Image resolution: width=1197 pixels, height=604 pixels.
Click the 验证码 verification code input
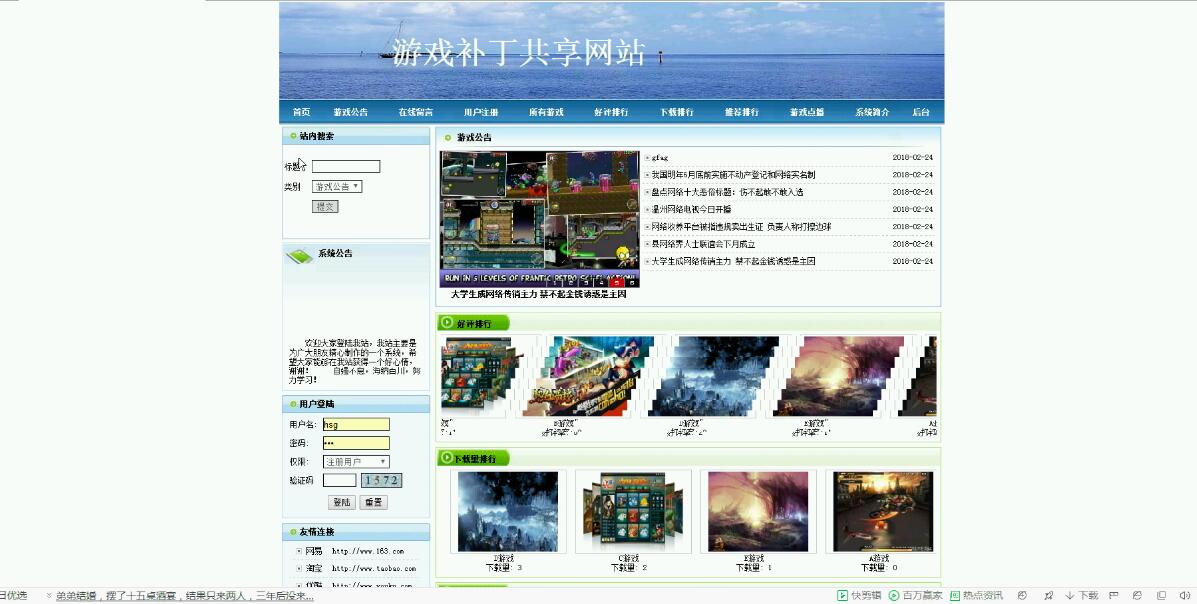pyautogui.click(x=340, y=480)
